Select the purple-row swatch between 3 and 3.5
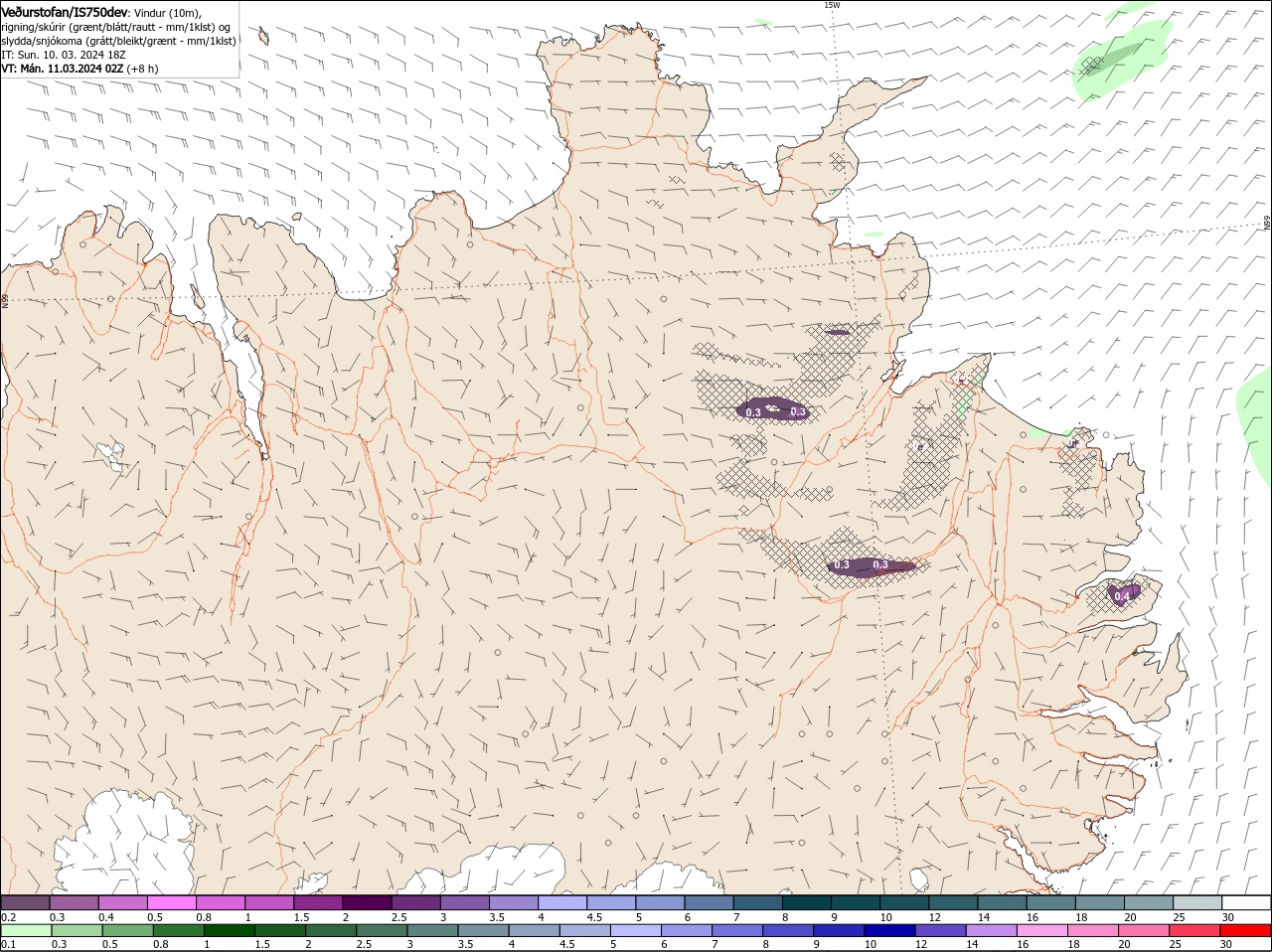The width and height of the screenshot is (1272, 952). click(x=464, y=902)
